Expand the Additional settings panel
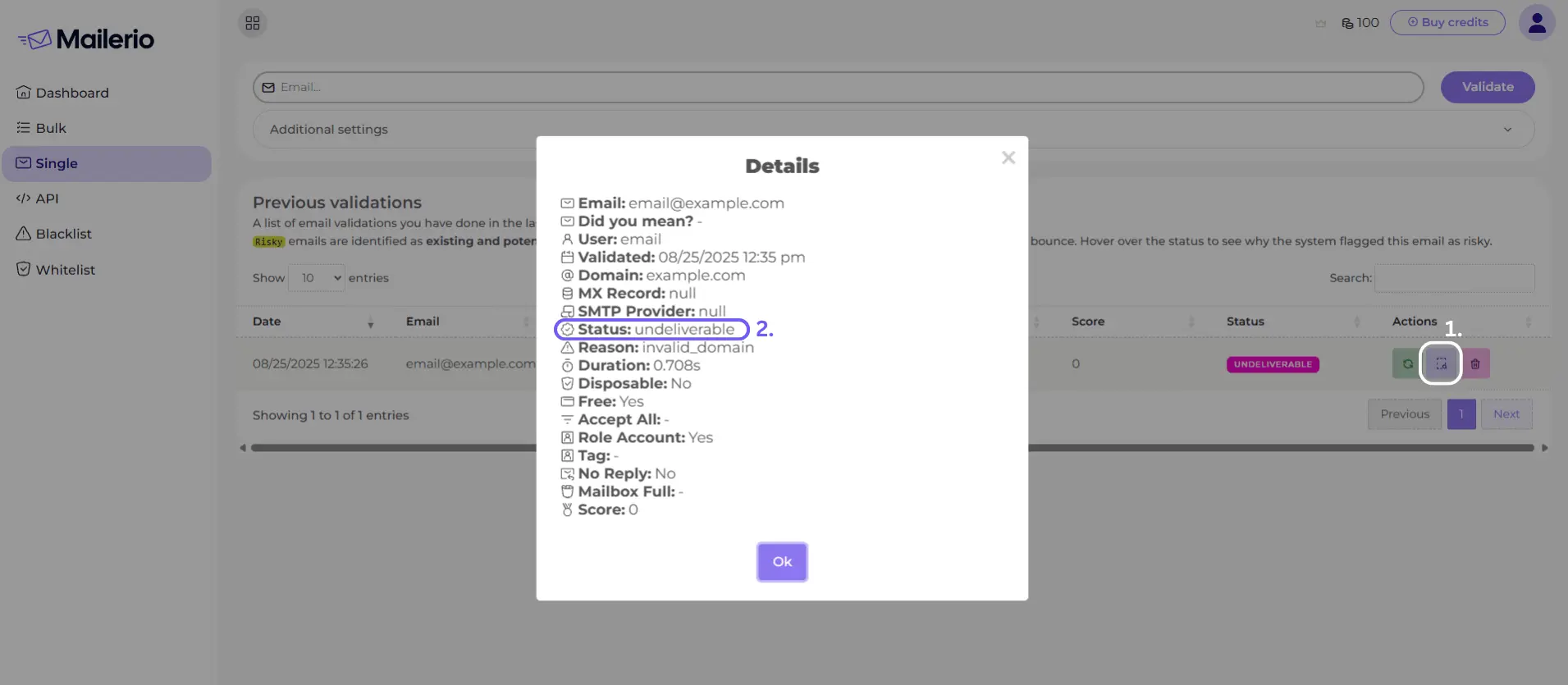 tap(893, 130)
